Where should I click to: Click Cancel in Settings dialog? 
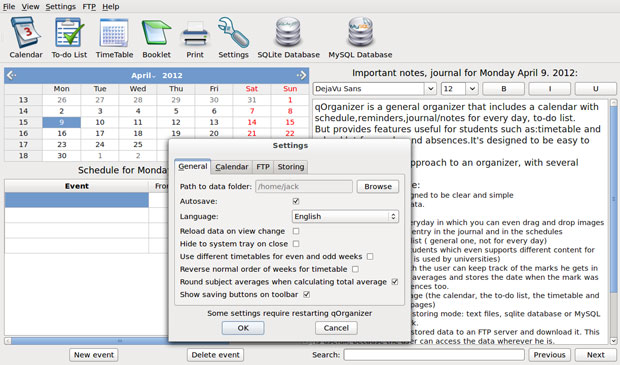click(x=336, y=328)
